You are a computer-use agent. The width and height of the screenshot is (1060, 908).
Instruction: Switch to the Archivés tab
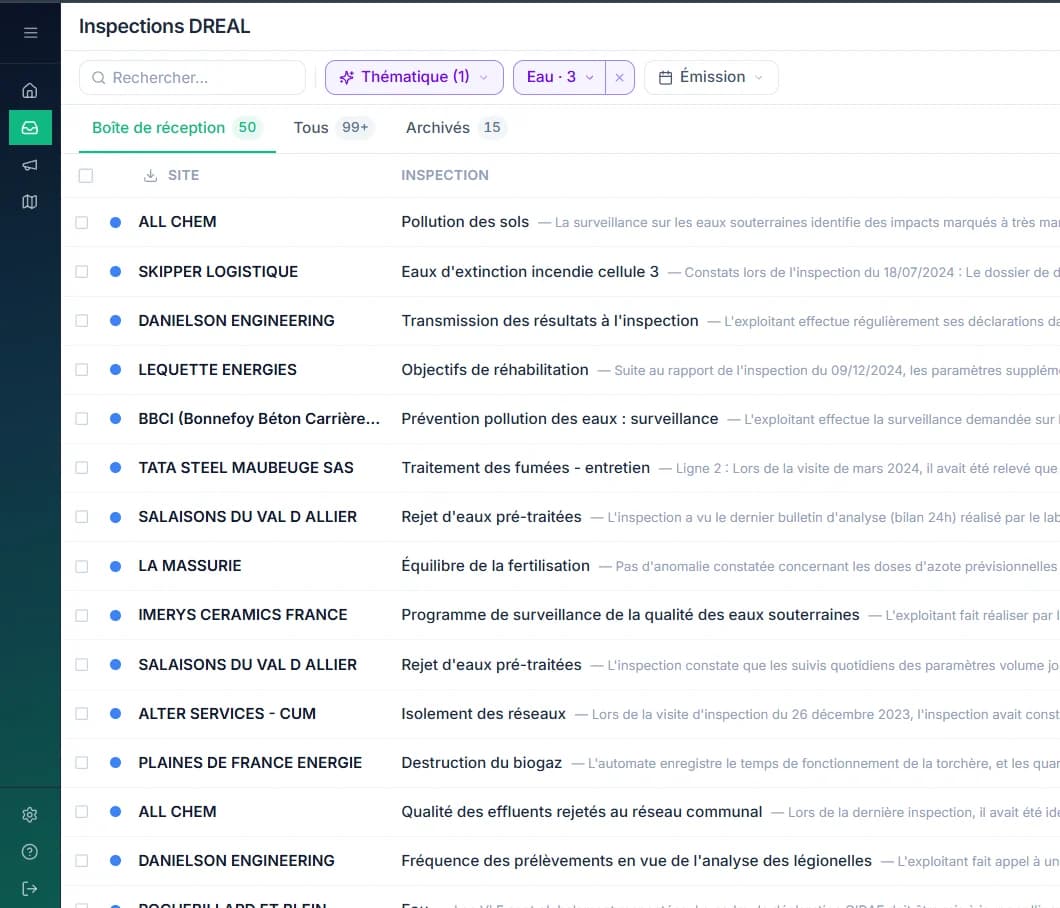pos(454,128)
